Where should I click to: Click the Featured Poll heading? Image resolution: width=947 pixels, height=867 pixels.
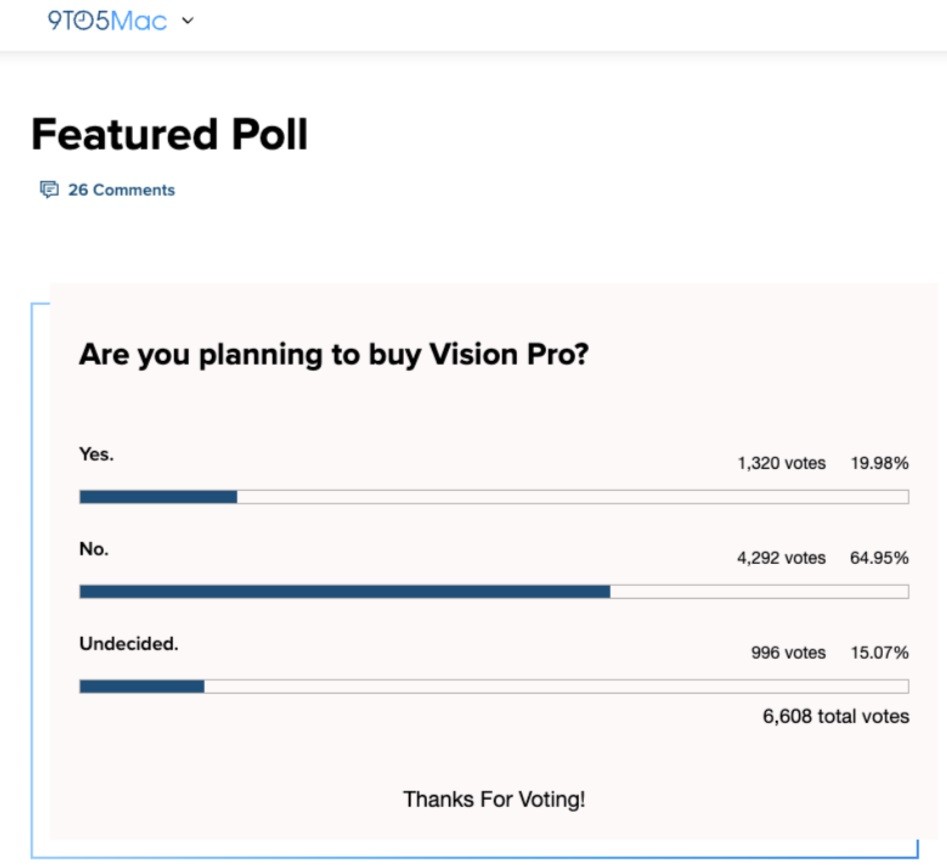click(x=170, y=135)
